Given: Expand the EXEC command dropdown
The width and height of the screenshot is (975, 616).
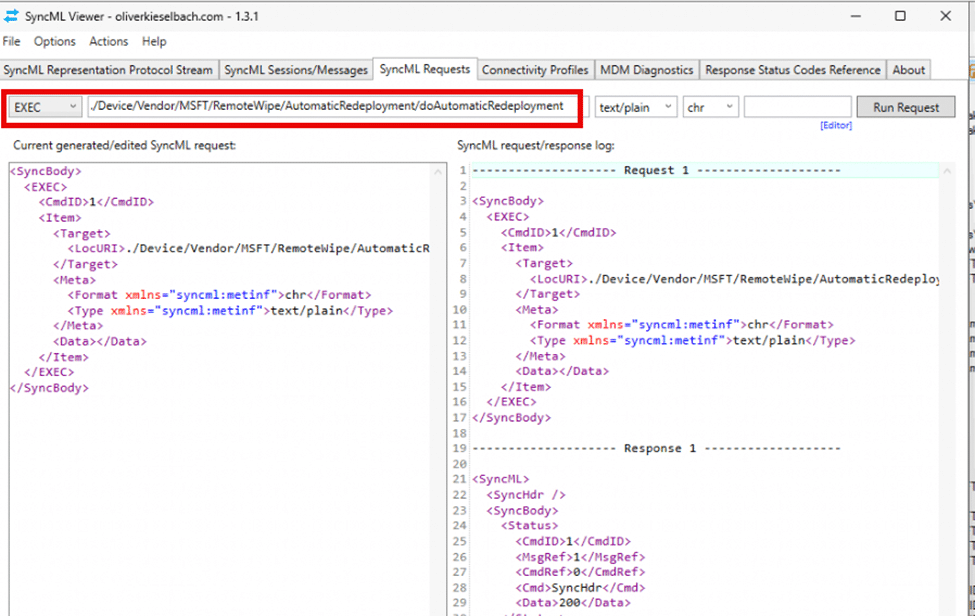Looking at the screenshot, I should pyautogui.click(x=45, y=107).
